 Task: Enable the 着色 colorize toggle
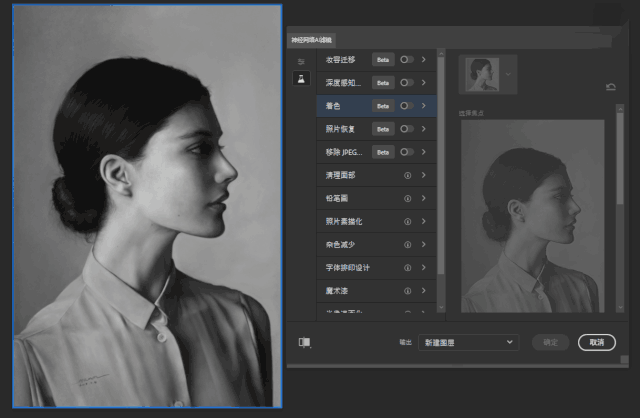click(x=406, y=105)
